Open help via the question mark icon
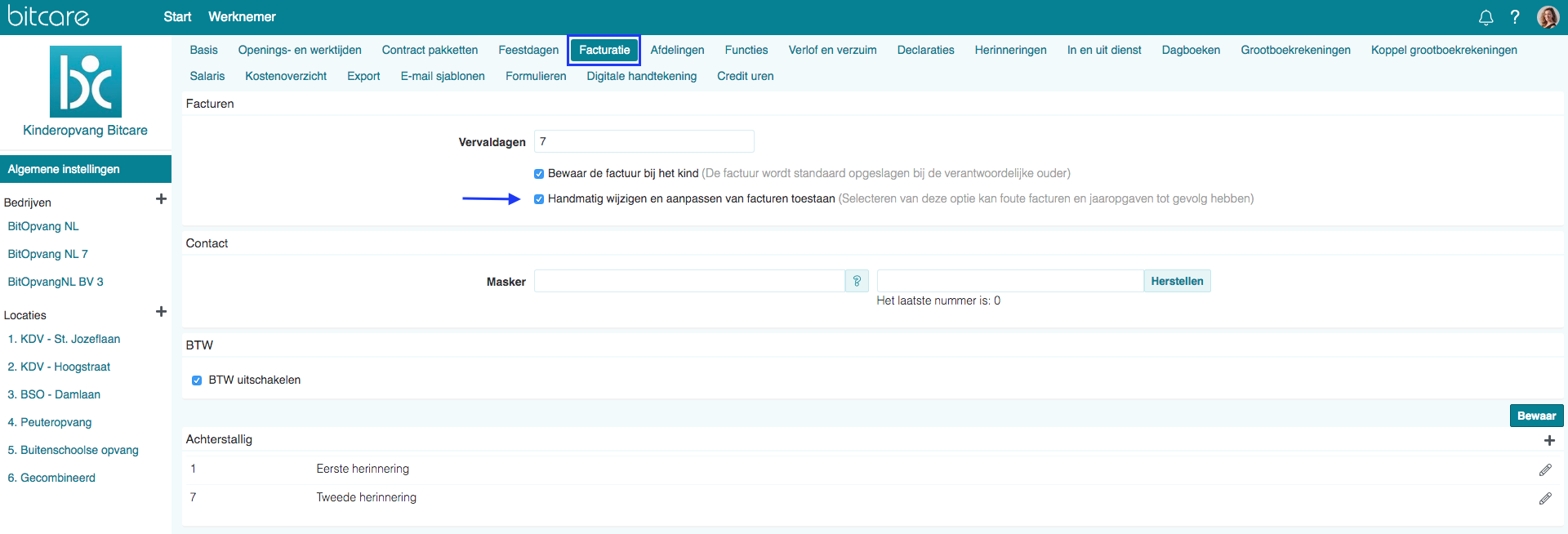Image resolution: width=1568 pixels, height=534 pixels. pyautogui.click(x=1515, y=17)
